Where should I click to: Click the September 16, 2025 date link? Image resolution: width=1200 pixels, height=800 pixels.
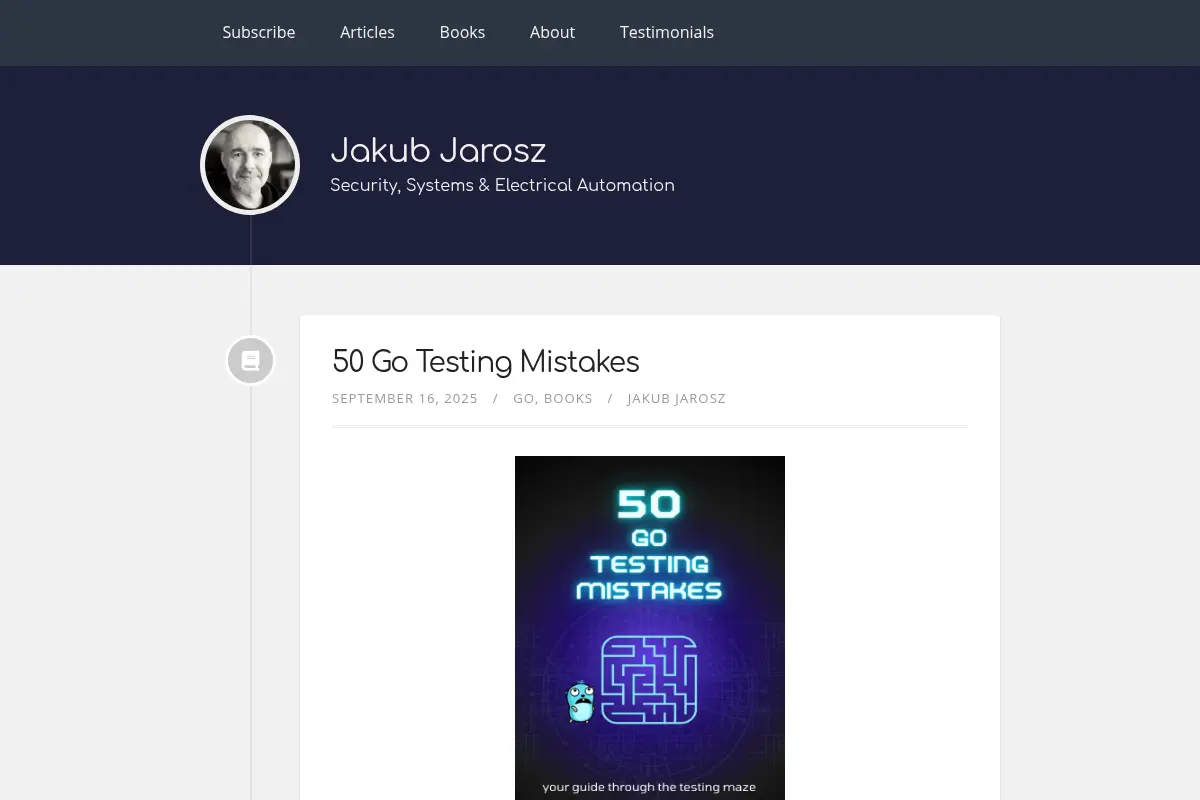(x=405, y=398)
